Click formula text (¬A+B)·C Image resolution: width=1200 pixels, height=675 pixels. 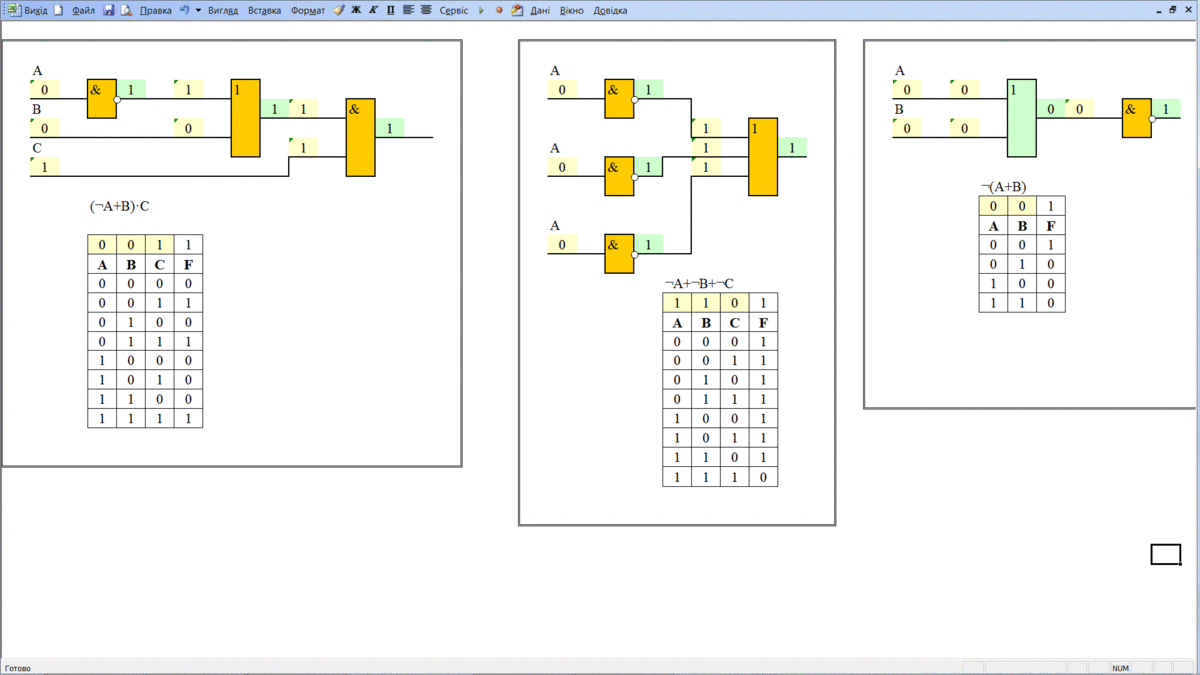[120, 206]
